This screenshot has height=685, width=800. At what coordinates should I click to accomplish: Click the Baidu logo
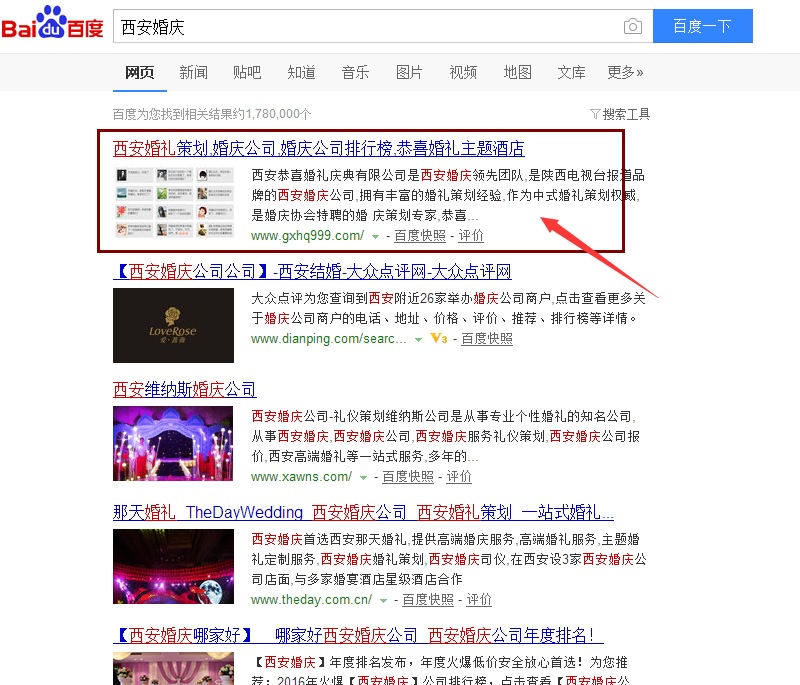[x=53, y=27]
